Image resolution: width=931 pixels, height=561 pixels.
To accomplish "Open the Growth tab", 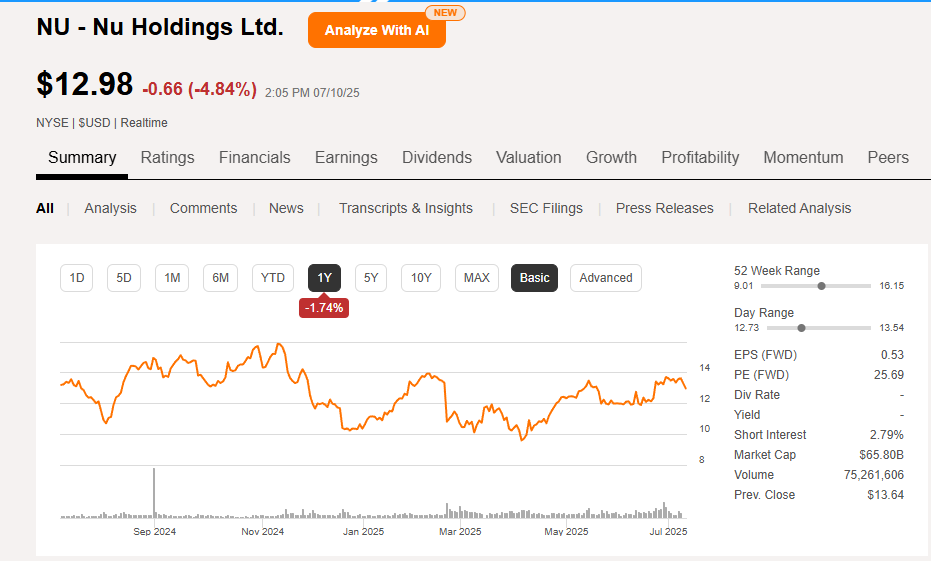I will [611, 157].
